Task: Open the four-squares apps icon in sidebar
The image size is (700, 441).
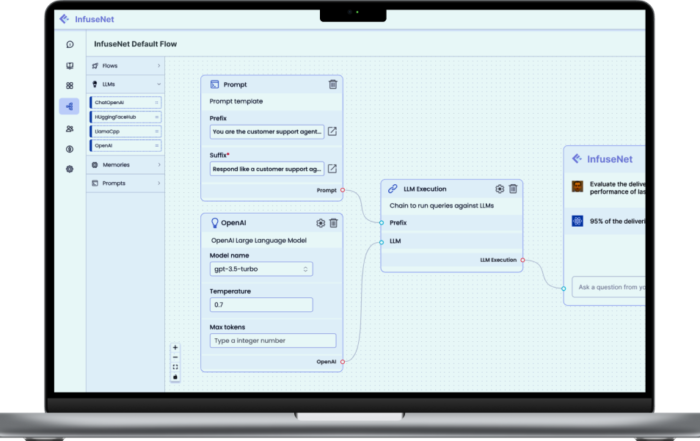Action: (70, 85)
